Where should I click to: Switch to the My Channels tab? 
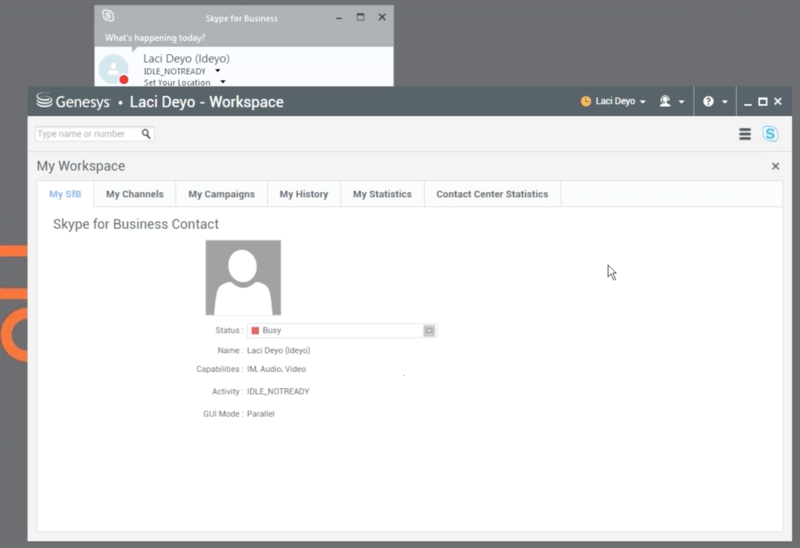point(134,194)
